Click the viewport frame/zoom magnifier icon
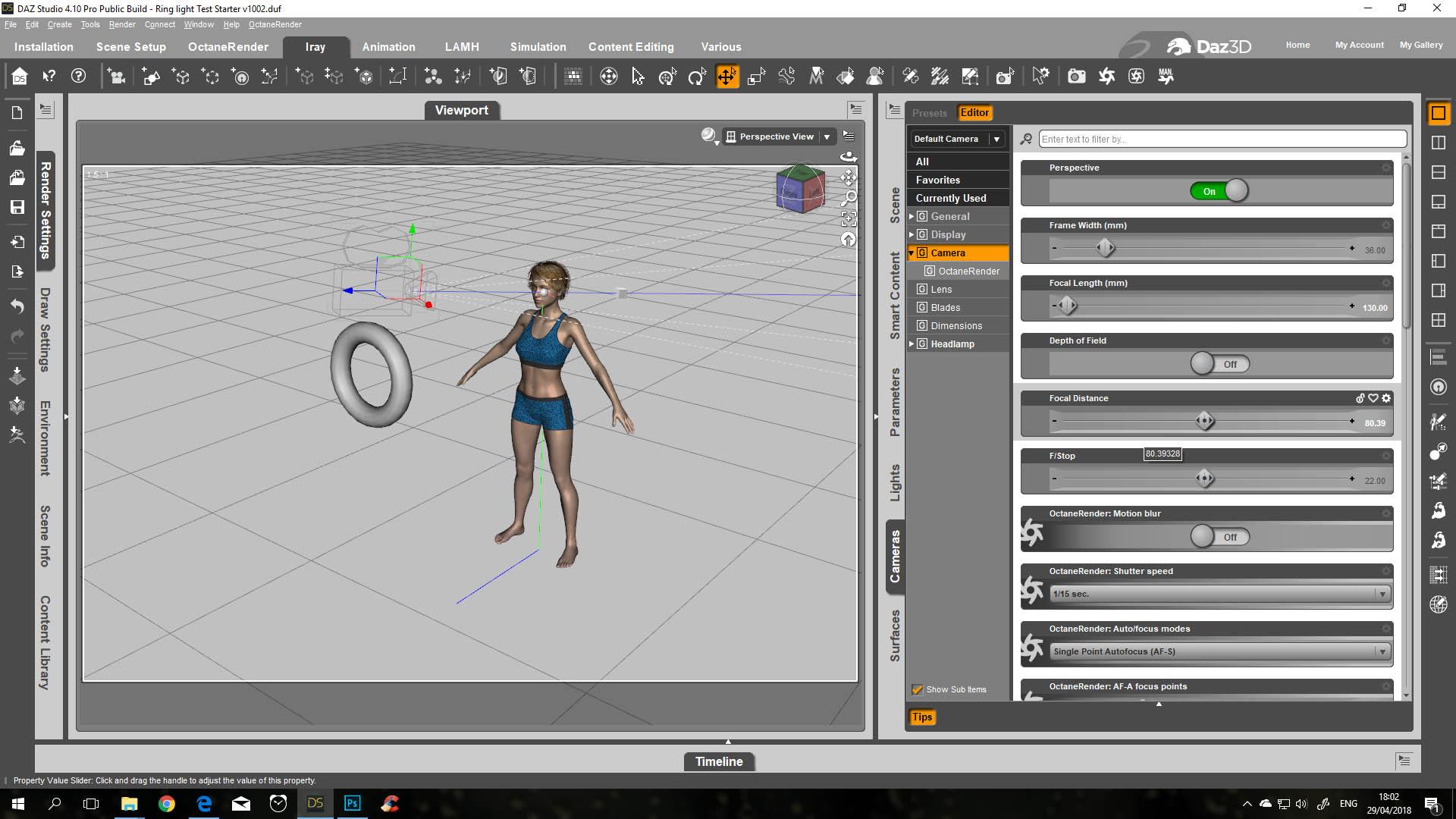This screenshot has height=819, width=1456. 849,199
